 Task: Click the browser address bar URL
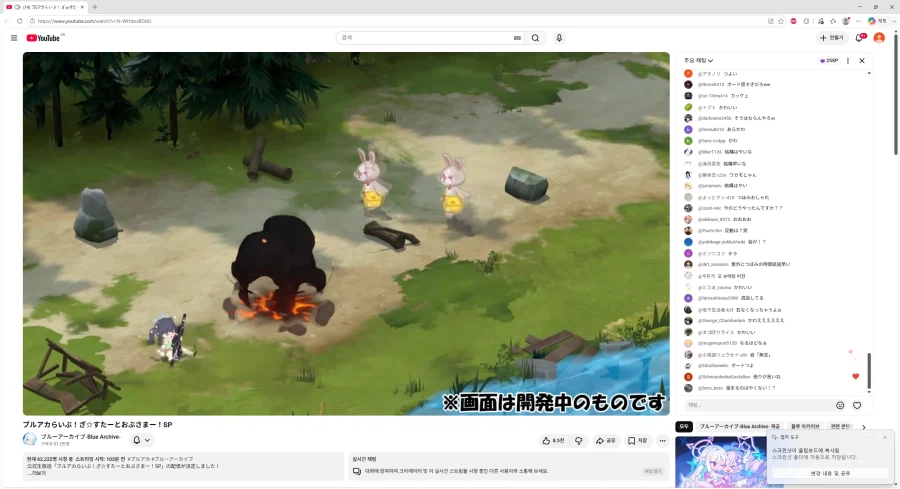pyautogui.click(x=94, y=21)
